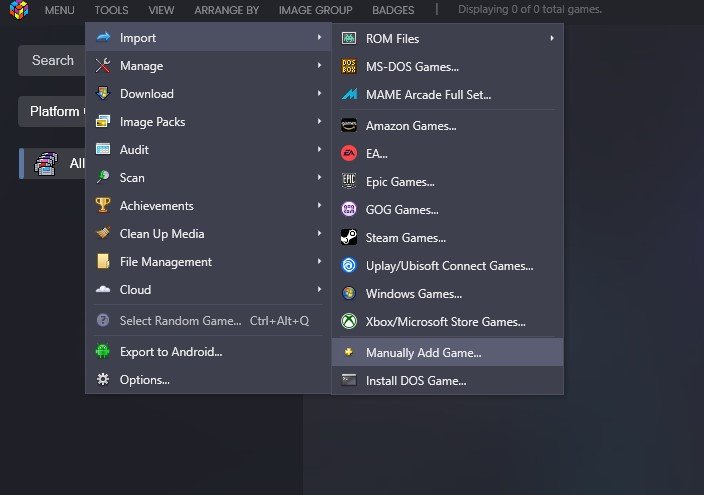The image size is (704, 495).
Task: Click the Steam Games icon
Action: (348, 238)
